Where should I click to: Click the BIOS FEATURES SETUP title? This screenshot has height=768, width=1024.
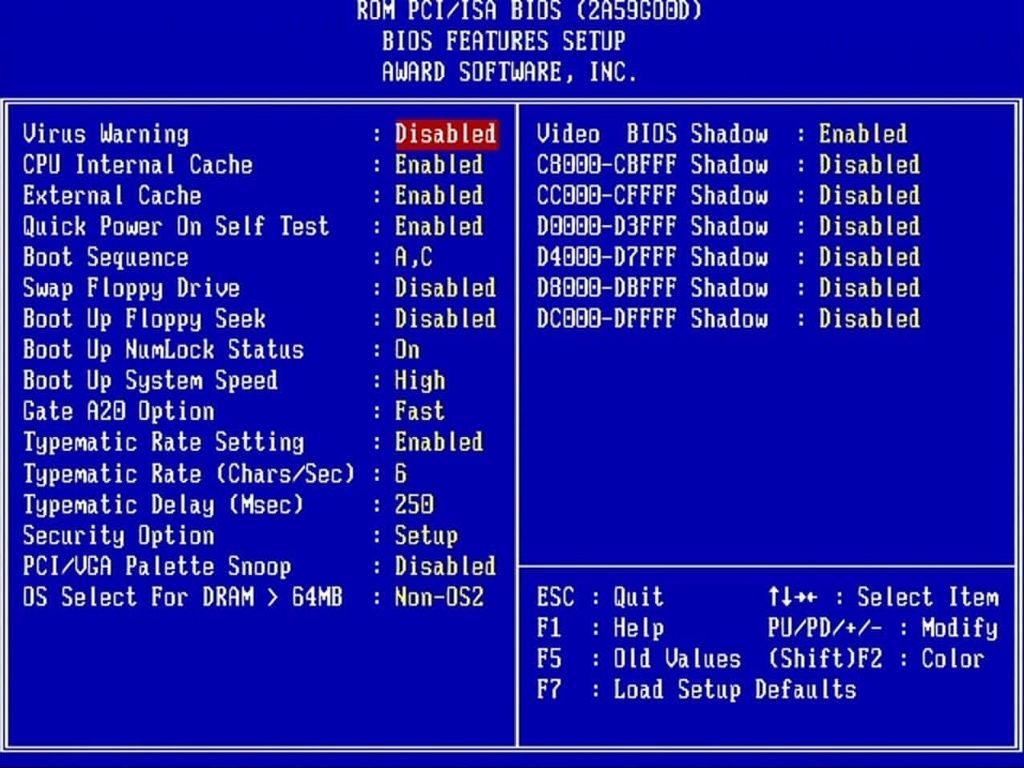pyautogui.click(x=504, y=41)
